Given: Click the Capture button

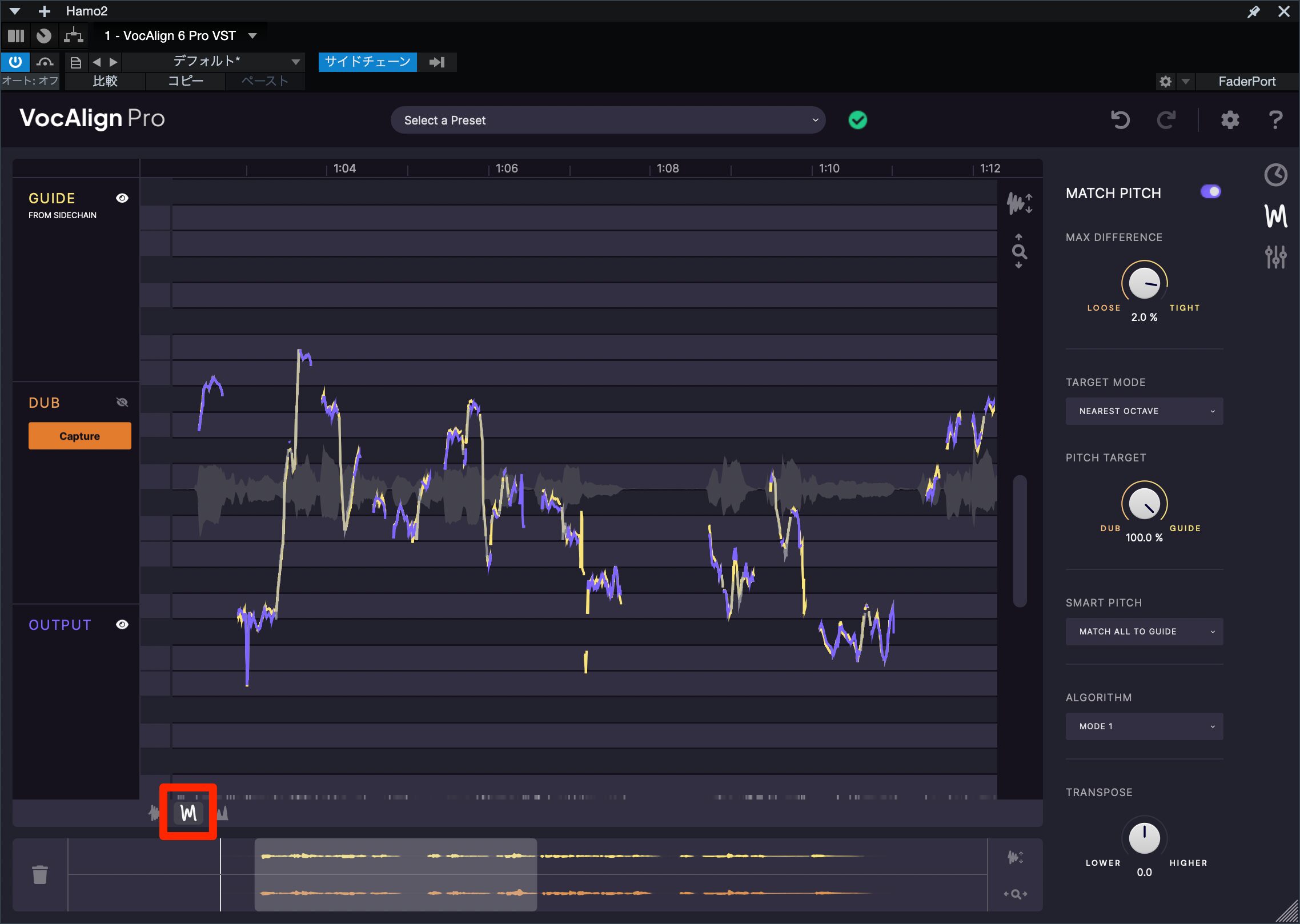Looking at the screenshot, I should [80, 436].
